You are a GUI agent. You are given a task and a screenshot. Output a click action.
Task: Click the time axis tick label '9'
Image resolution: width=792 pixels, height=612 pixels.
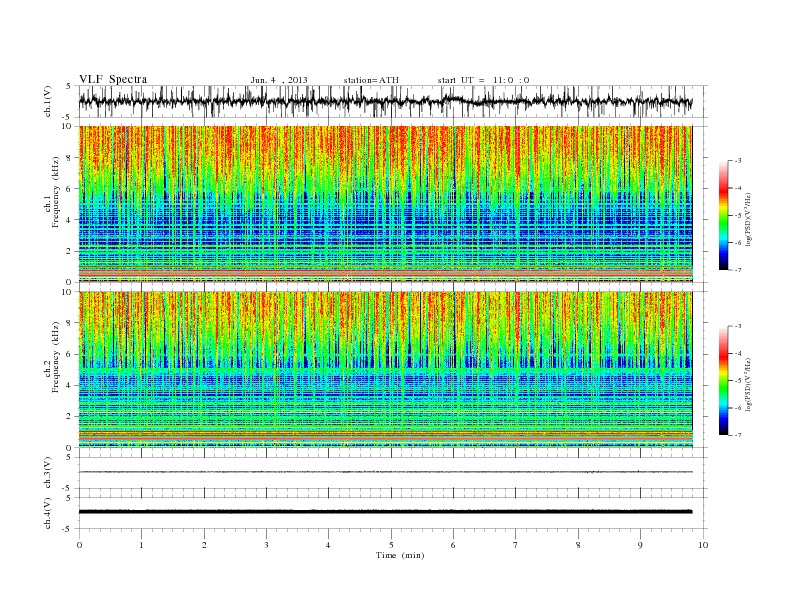pos(640,545)
